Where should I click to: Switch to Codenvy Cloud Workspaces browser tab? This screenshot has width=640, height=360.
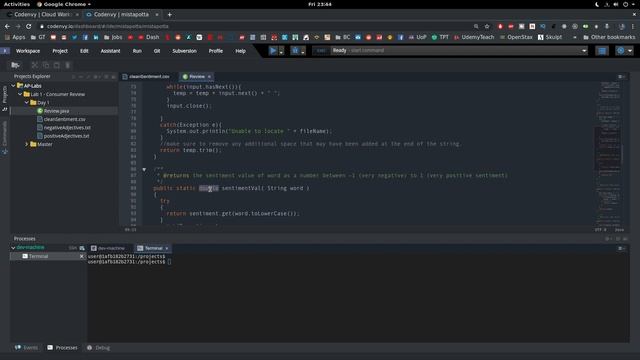click(x=42, y=15)
